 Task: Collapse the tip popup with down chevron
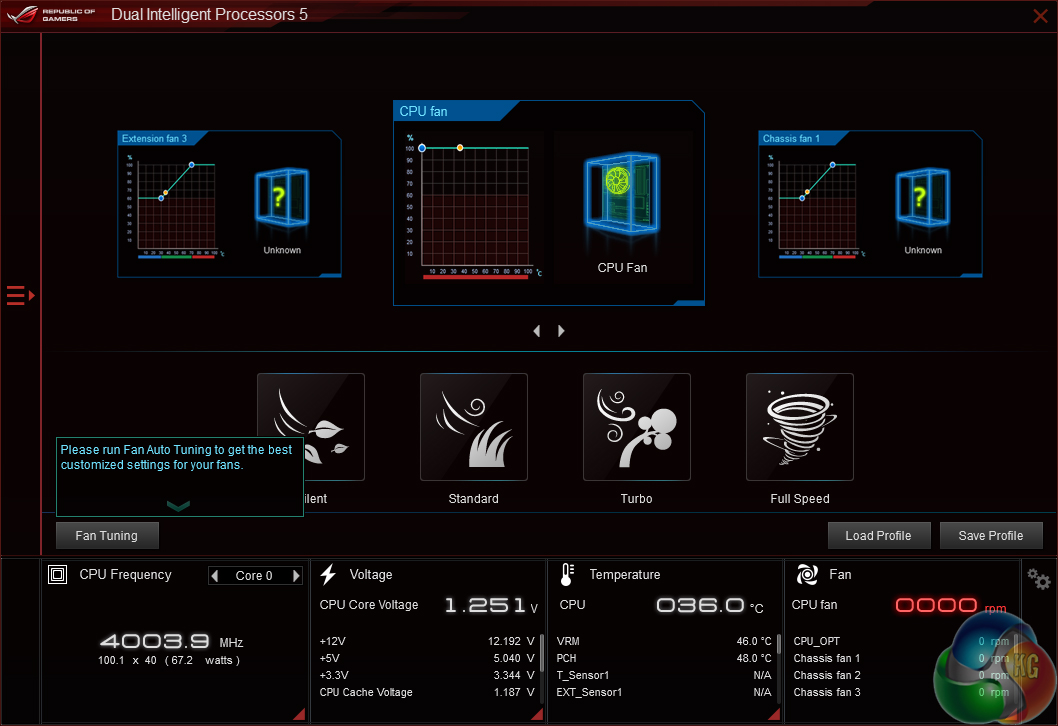pyautogui.click(x=178, y=505)
